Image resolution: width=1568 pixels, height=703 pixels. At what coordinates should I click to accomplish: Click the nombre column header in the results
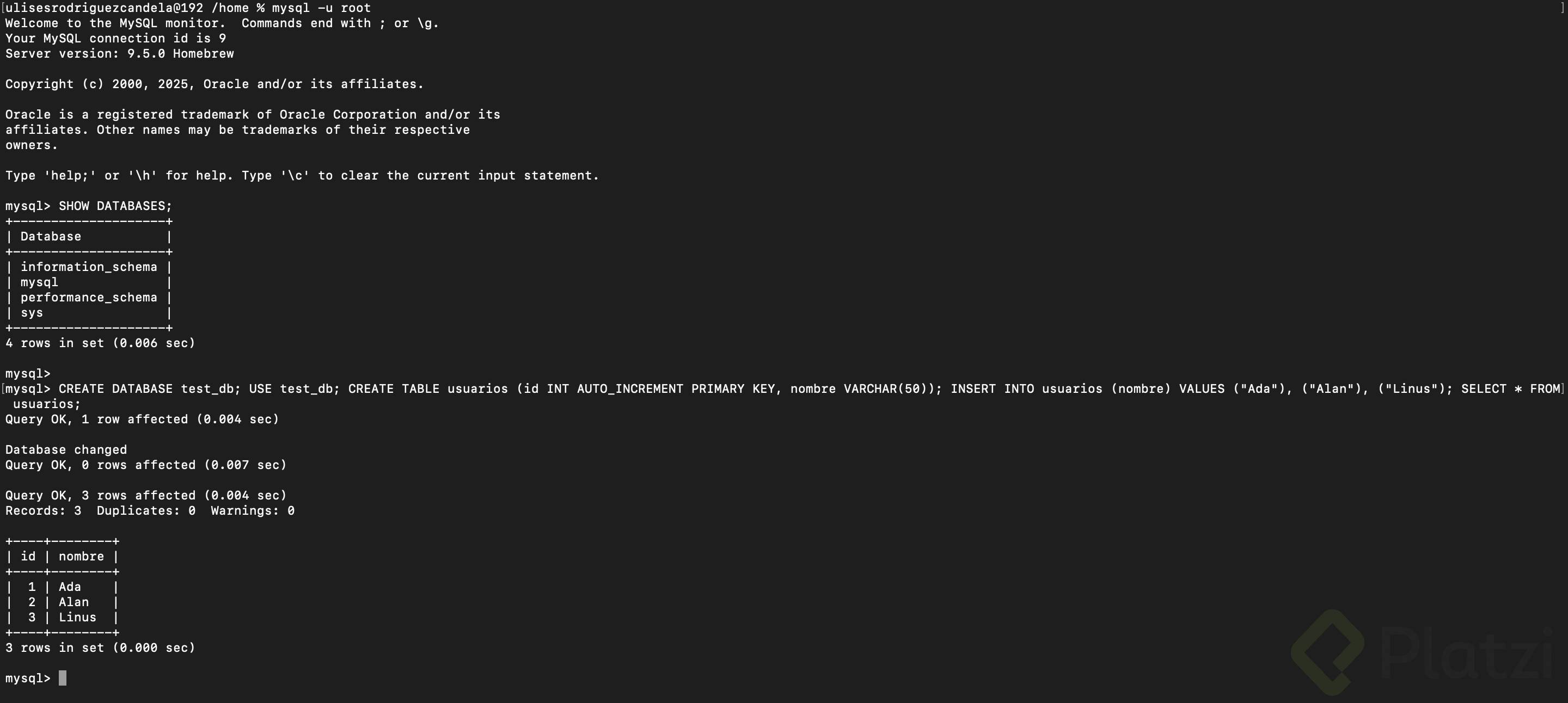click(81, 557)
